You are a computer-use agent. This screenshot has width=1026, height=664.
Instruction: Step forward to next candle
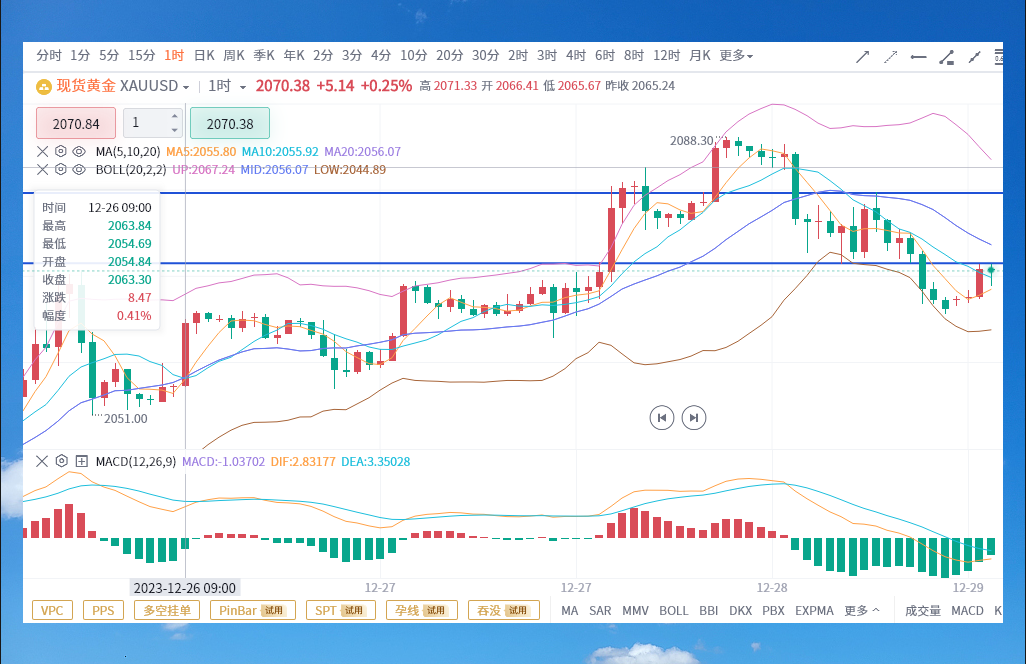click(694, 418)
